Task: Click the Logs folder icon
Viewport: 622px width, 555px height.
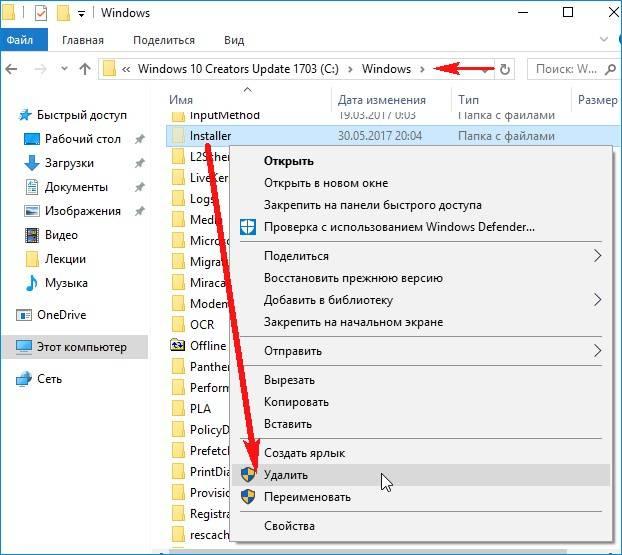Action: click(x=179, y=198)
